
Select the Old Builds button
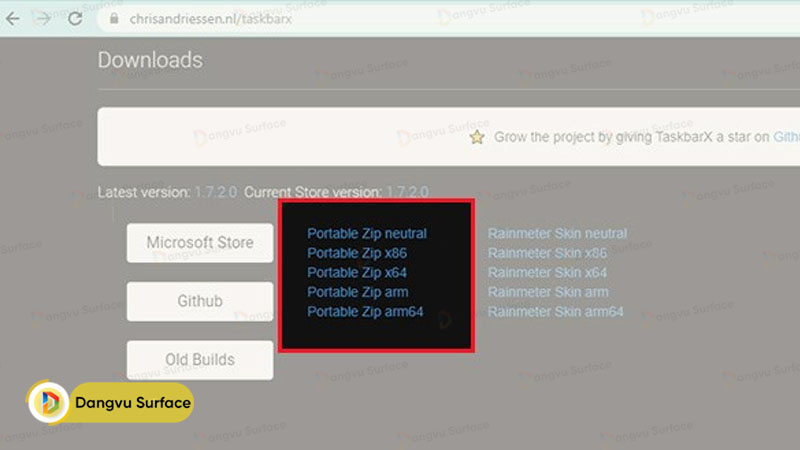point(199,360)
